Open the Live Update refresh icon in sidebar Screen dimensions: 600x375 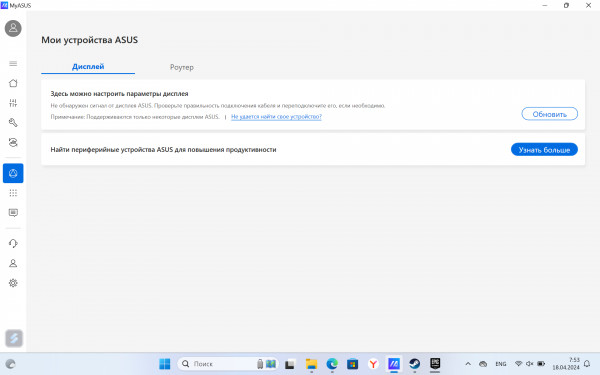tap(13, 142)
